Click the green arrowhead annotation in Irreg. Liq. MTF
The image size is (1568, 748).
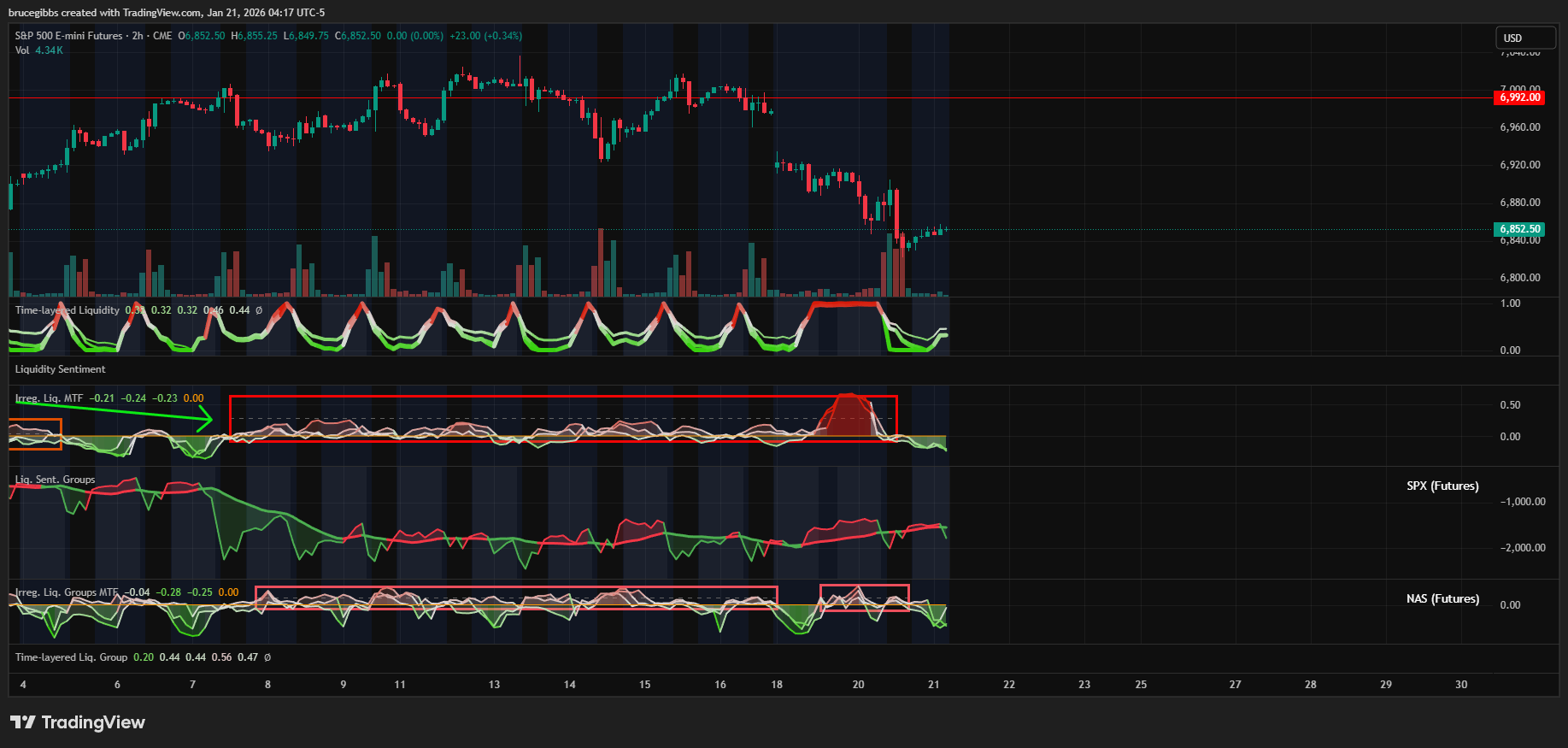pos(205,418)
